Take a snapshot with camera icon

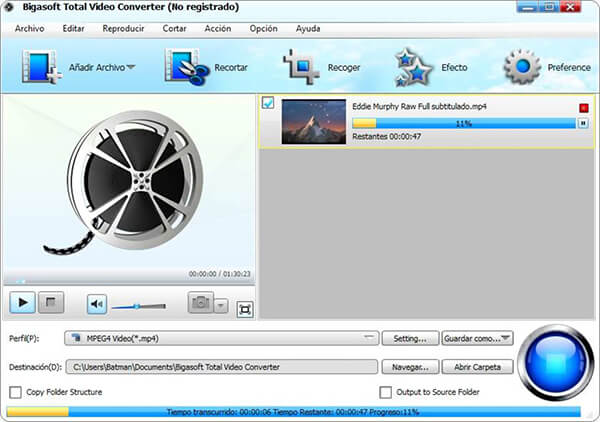point(201,303)
